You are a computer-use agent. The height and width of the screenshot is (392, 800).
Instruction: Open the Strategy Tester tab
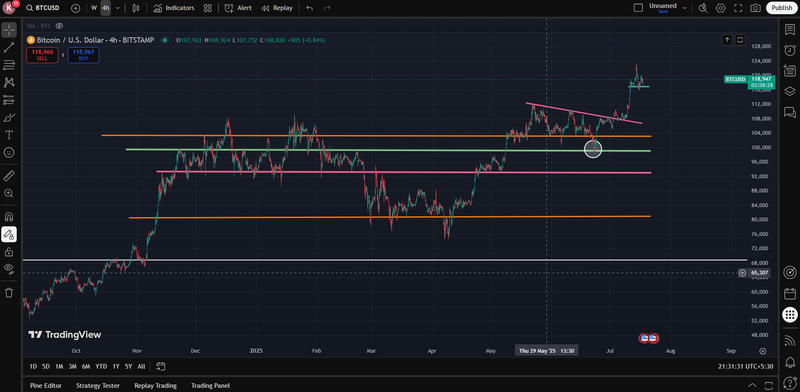click(98, 386)
